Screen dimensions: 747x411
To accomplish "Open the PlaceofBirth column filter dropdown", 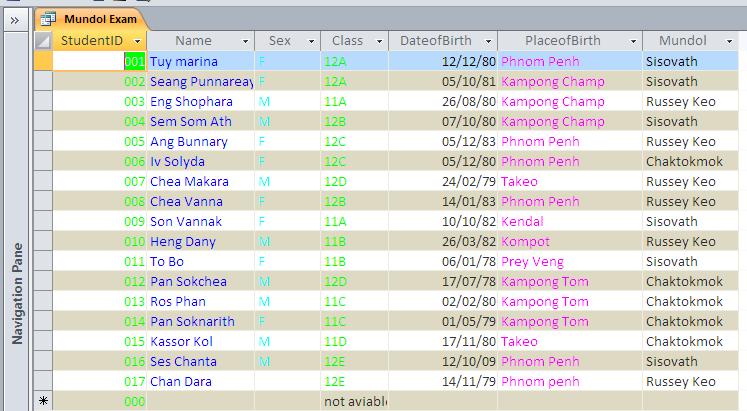I will tap(633, 41).
